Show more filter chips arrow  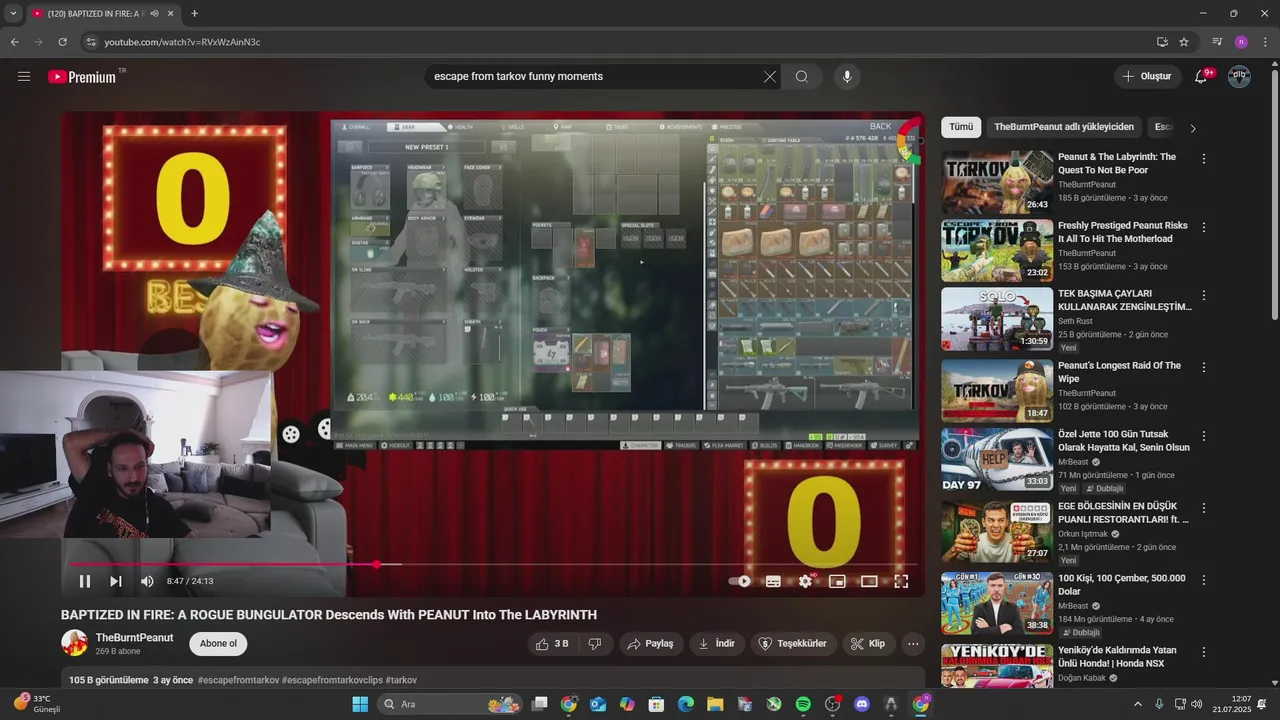coord(1192,128)
